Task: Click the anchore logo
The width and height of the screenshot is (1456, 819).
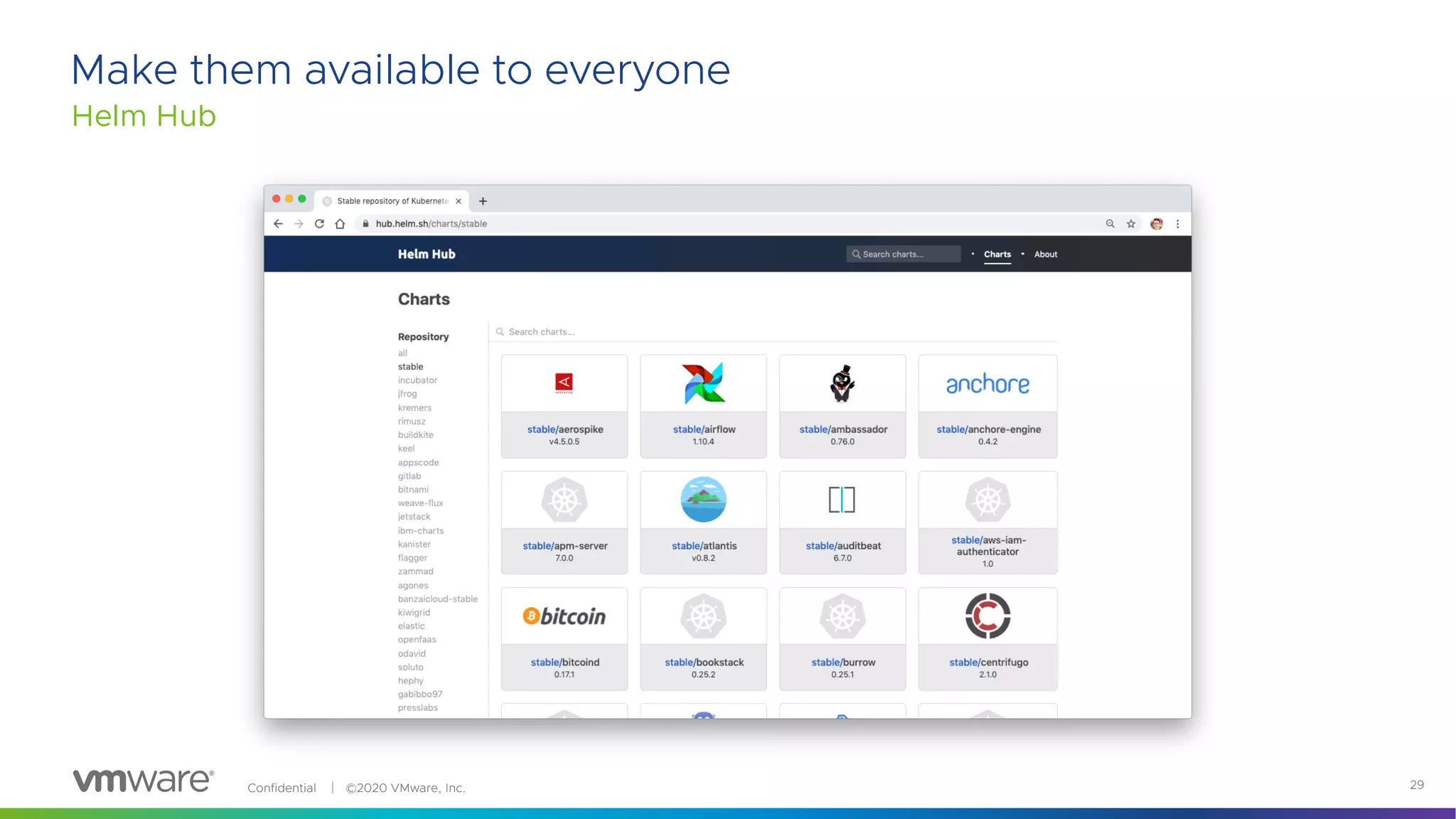Action: 987,384
